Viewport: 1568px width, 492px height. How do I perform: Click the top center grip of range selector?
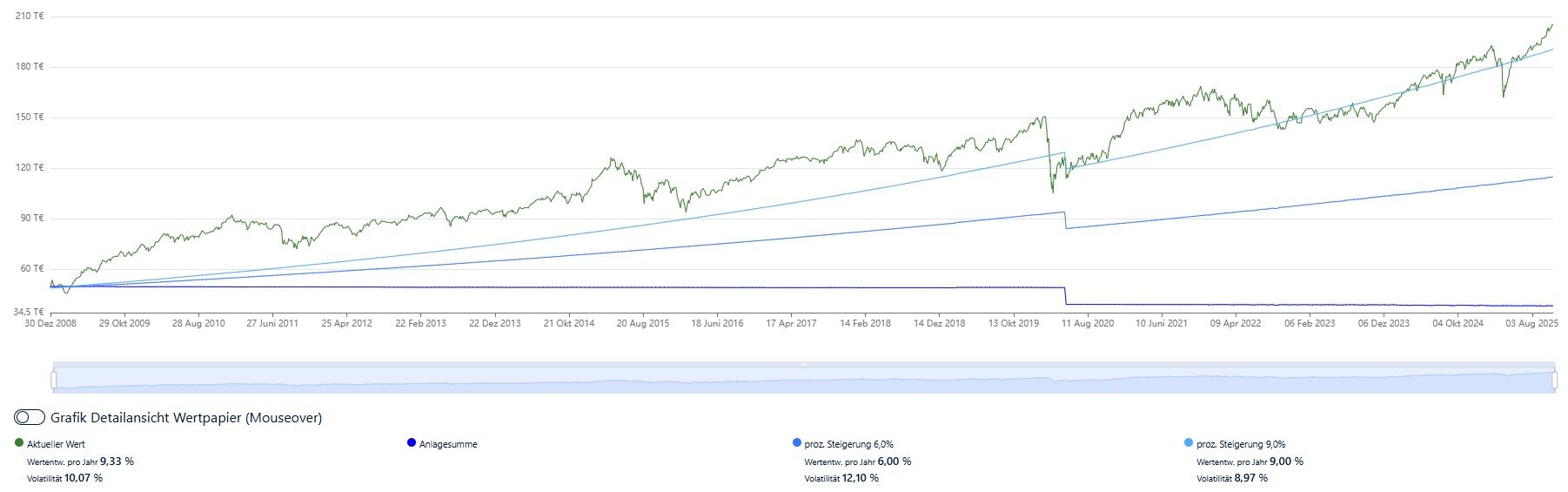(804, 364)
